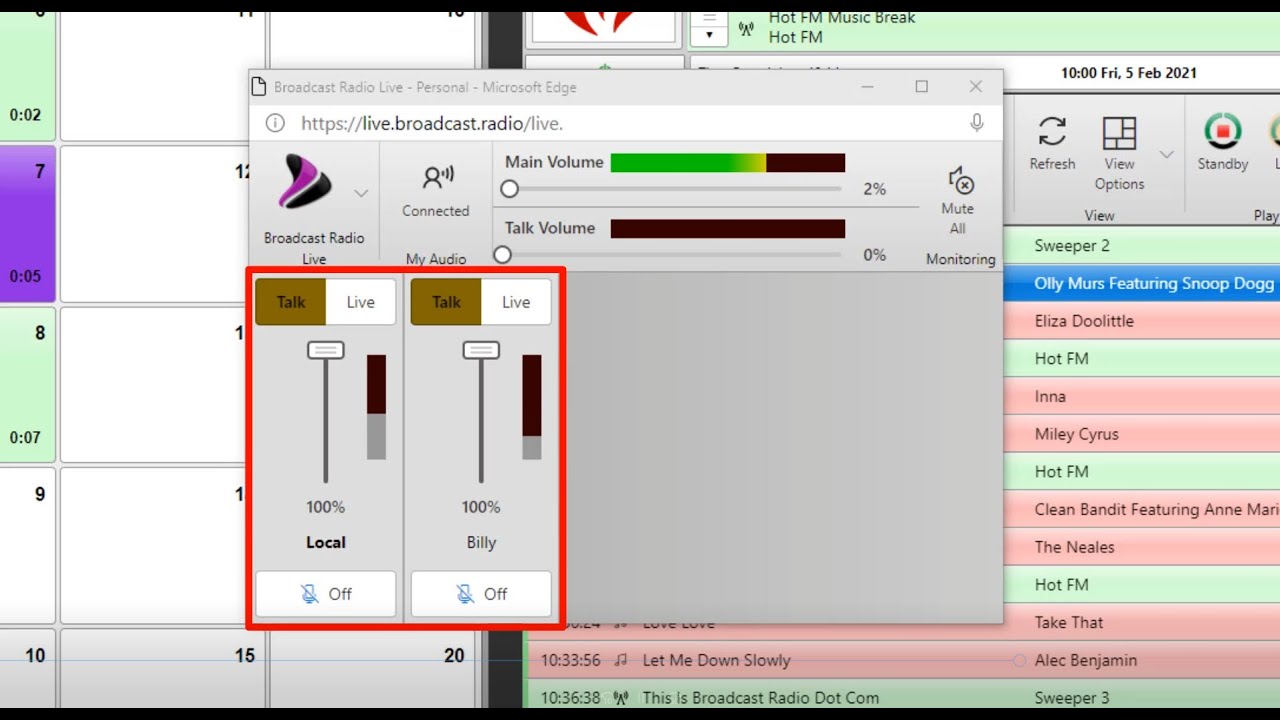The width and height of the screenshot is (1280, 720).
Task: Select Talk mode for Billy channel
Action: (447, 302)
